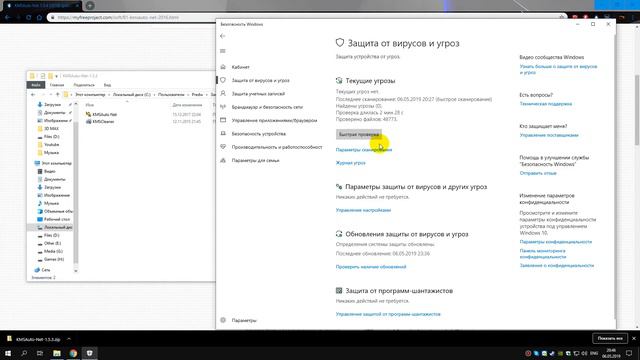Open 3D MAX folder in Explorer sidebar
The image size is (640, 360).
tap(51, 129)
